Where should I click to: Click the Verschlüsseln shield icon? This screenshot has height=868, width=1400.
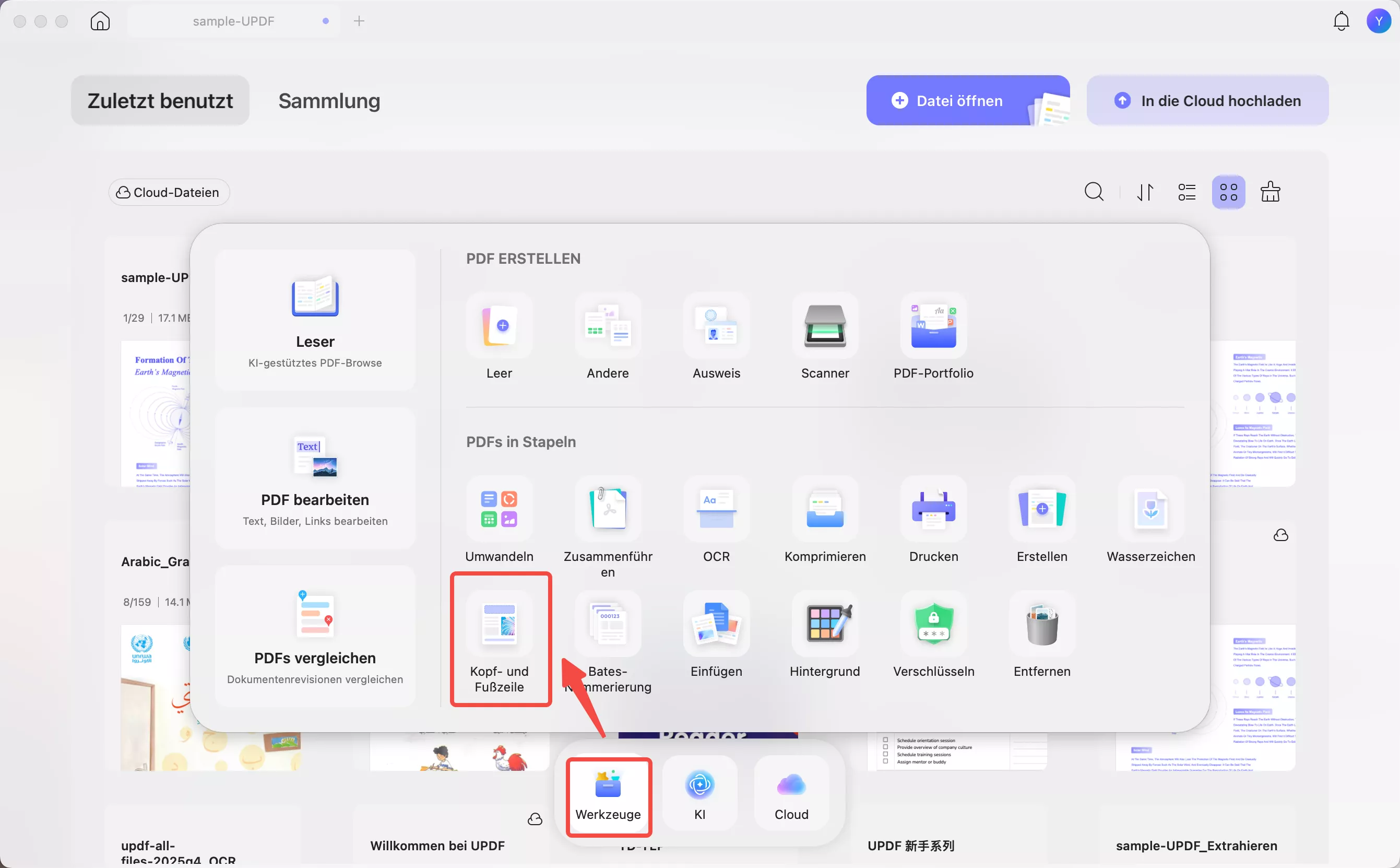point(933,625)
